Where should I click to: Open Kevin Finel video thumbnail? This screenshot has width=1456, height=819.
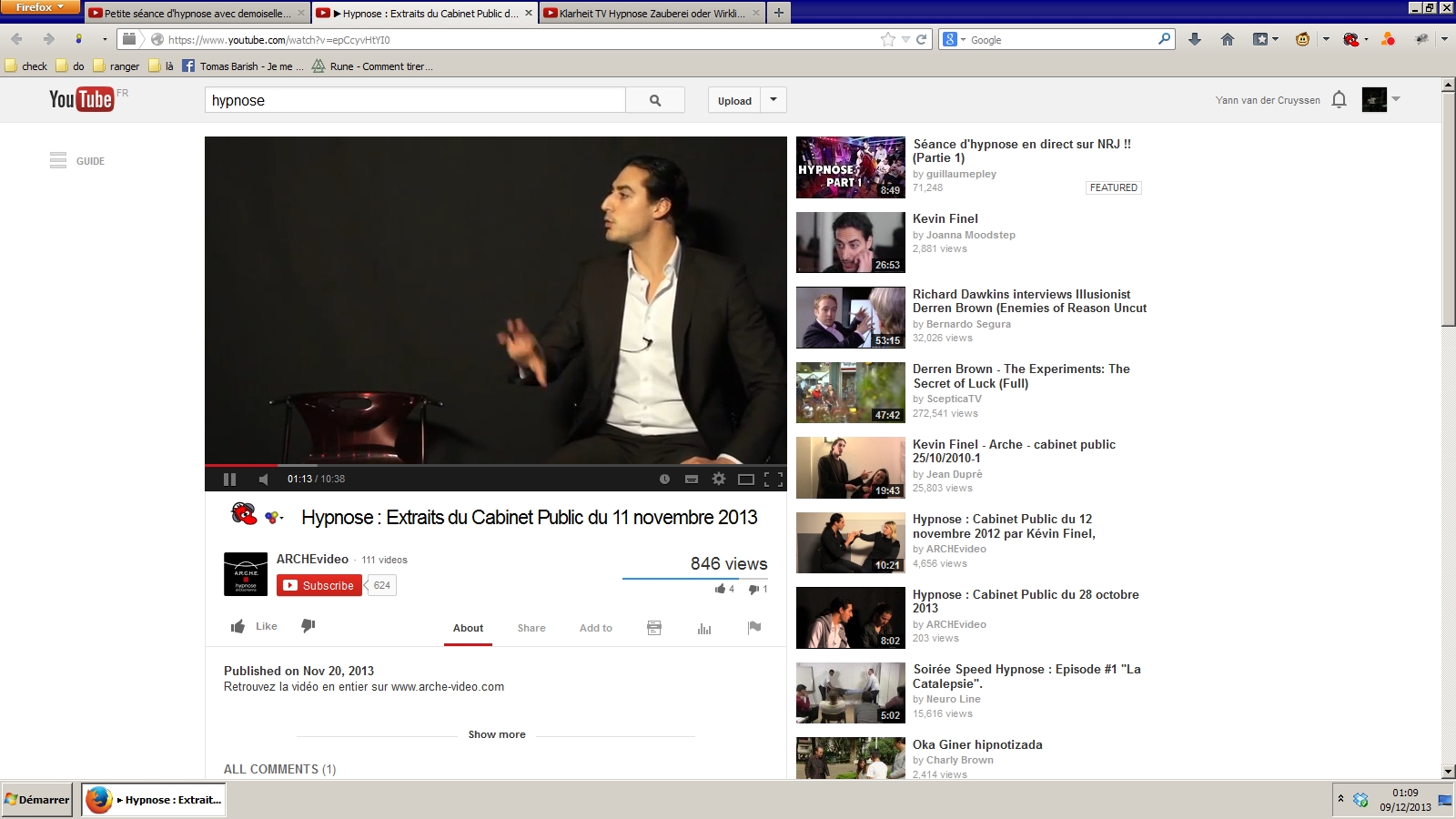850,243
